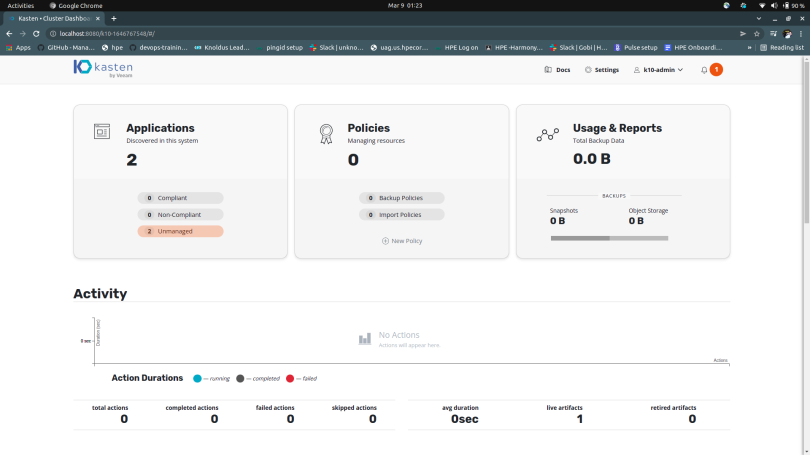Click the Kasten logo in the header
The image size is (810, 455).
[103, 69]
